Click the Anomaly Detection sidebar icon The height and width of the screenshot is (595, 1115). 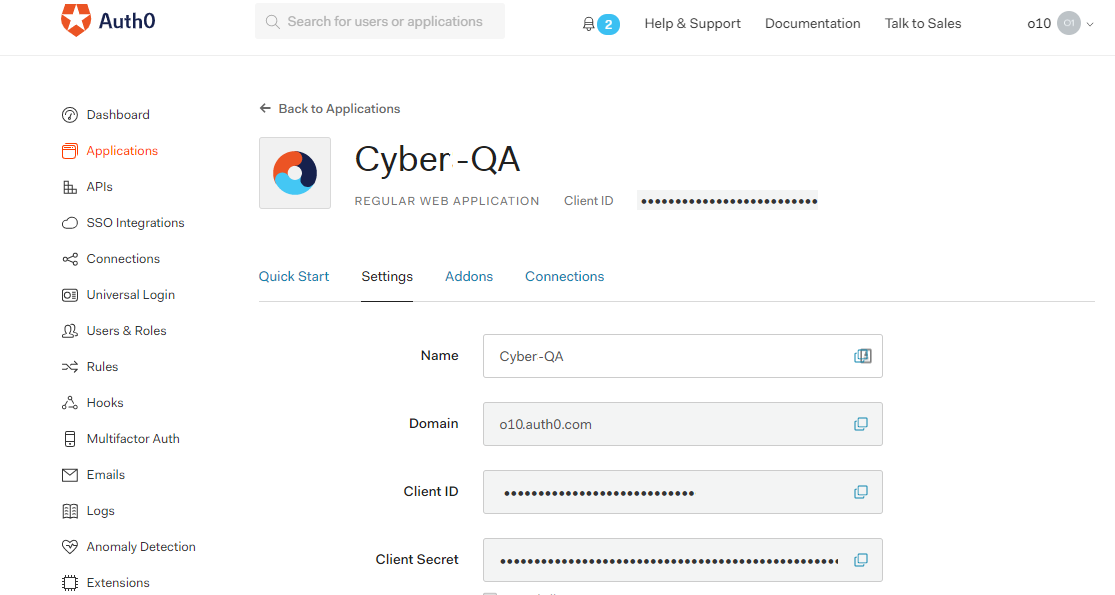point(70,546)
